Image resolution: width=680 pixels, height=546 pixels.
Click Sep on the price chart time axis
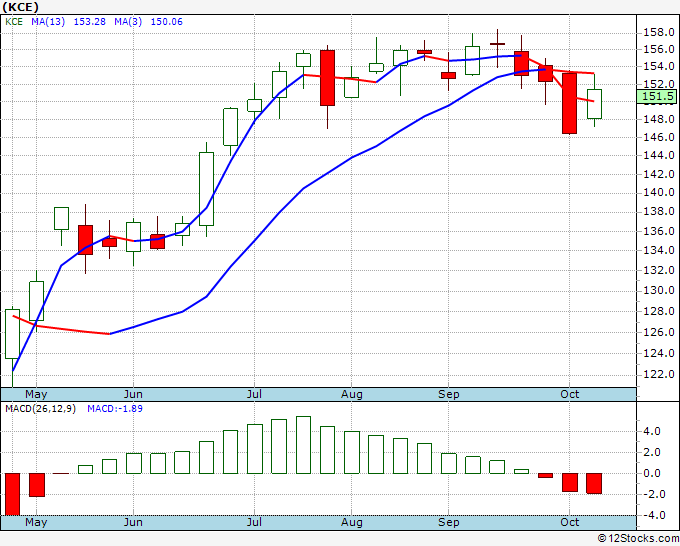tap(448, 395)
